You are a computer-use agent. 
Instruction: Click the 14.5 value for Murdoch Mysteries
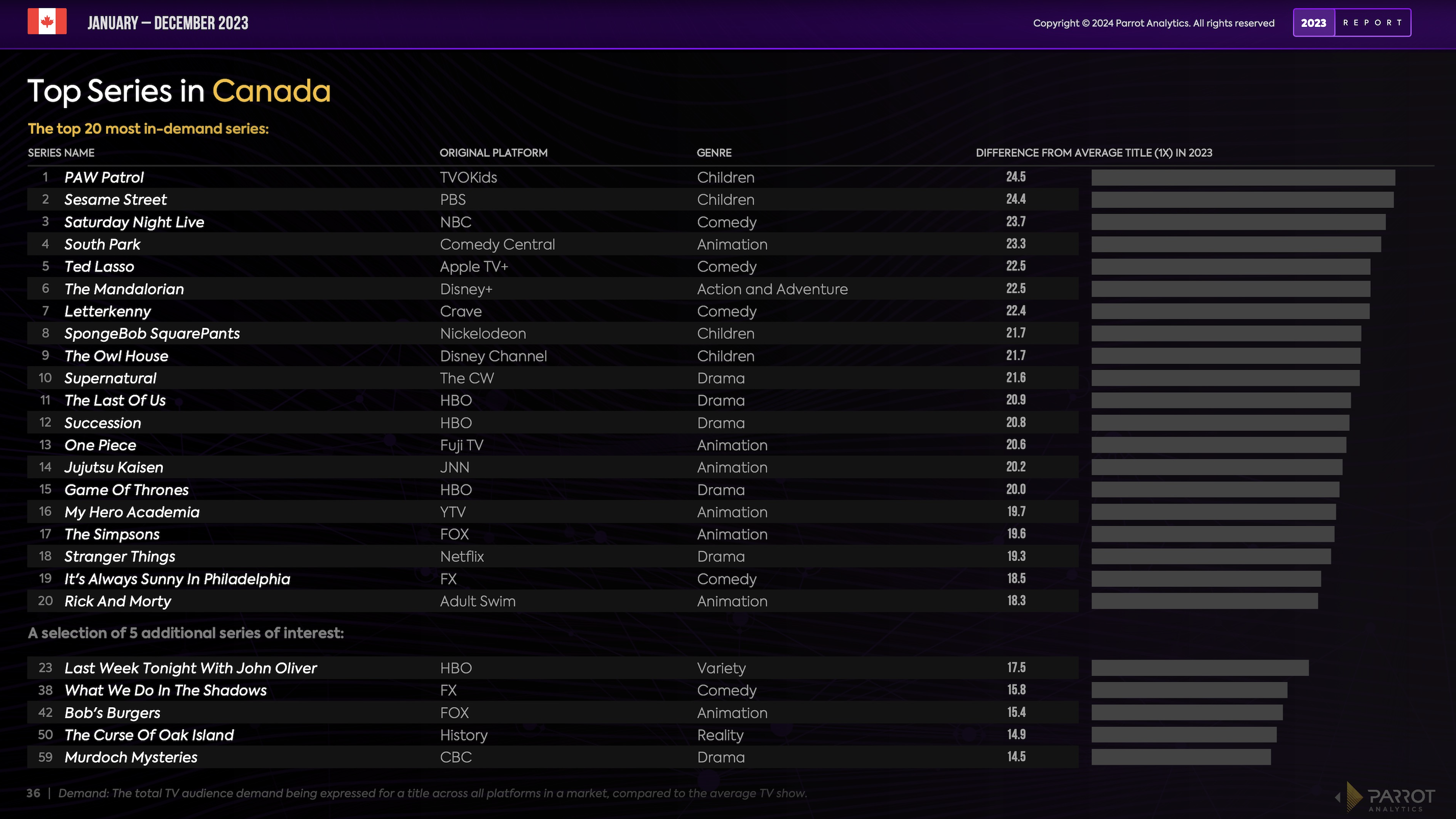[1016, 757]
